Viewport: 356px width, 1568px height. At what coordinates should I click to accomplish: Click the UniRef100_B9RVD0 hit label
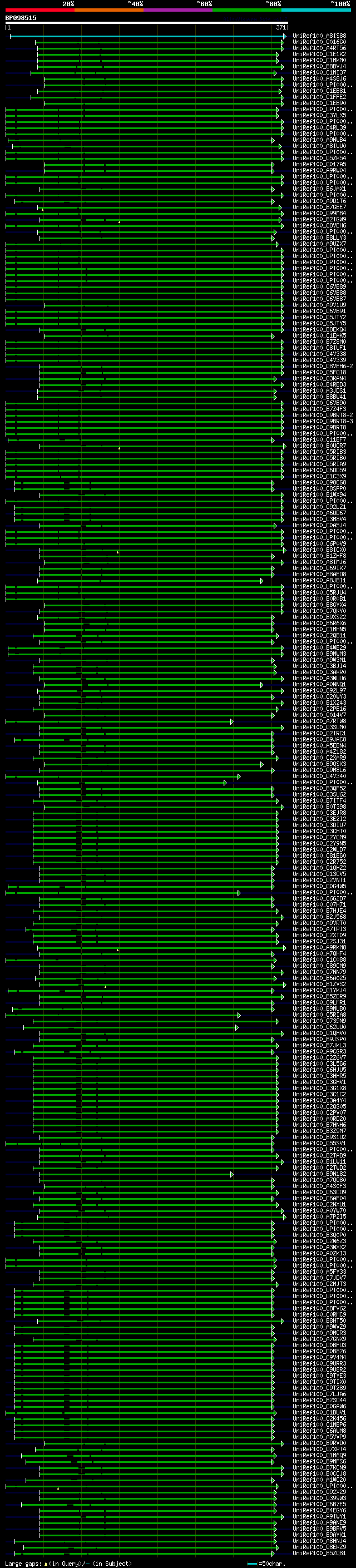tap(319, 1443)
